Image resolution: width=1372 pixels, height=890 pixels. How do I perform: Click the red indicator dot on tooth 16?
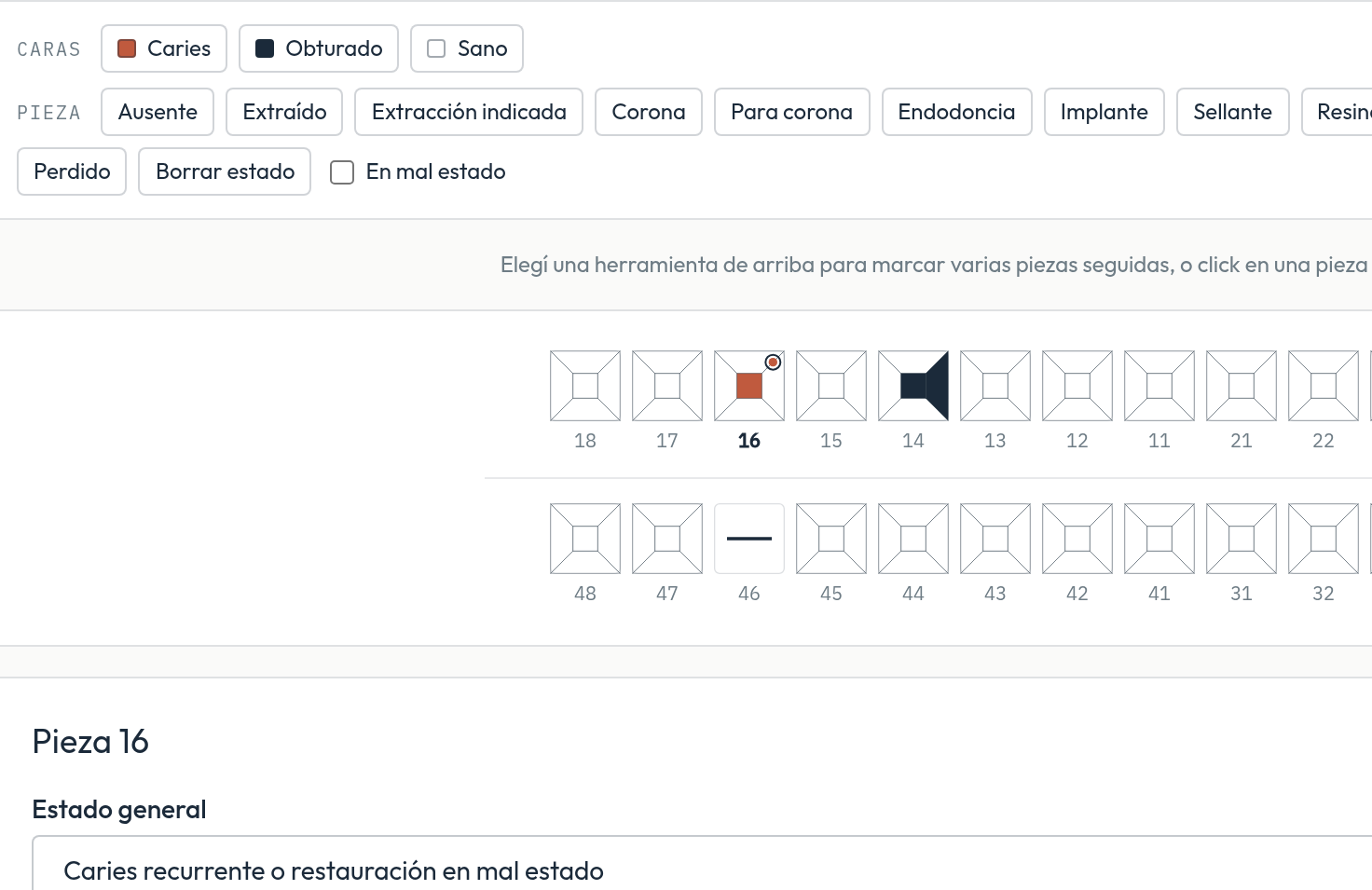click(773, 363)
